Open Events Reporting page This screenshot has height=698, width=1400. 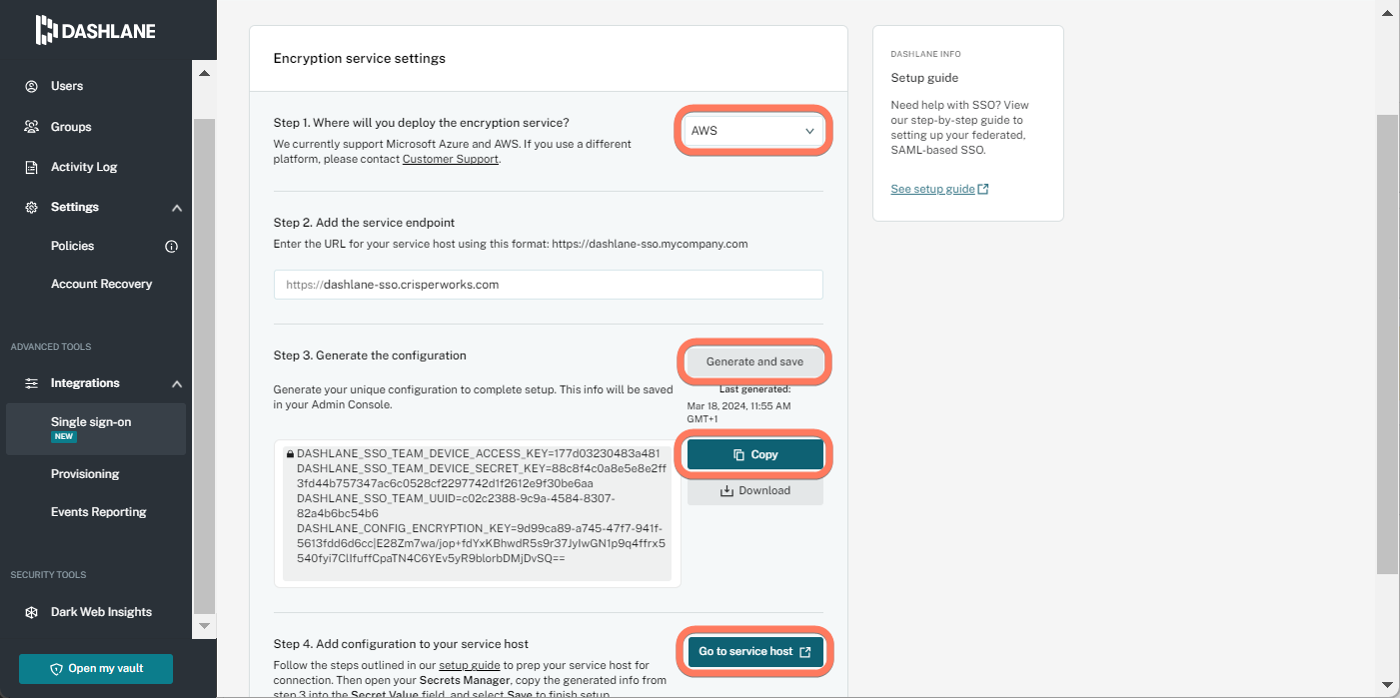tap(98, 512)
